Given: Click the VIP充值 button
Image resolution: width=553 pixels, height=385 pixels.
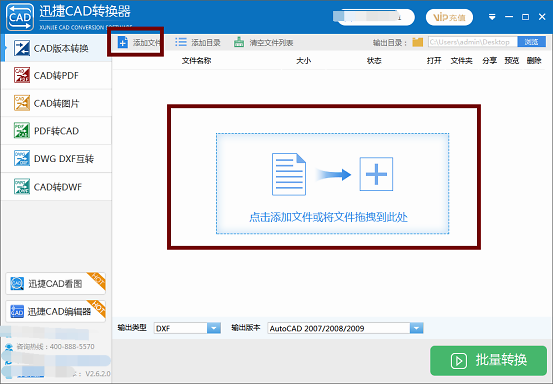Looking at the screenshot, I should coord(449,17).
